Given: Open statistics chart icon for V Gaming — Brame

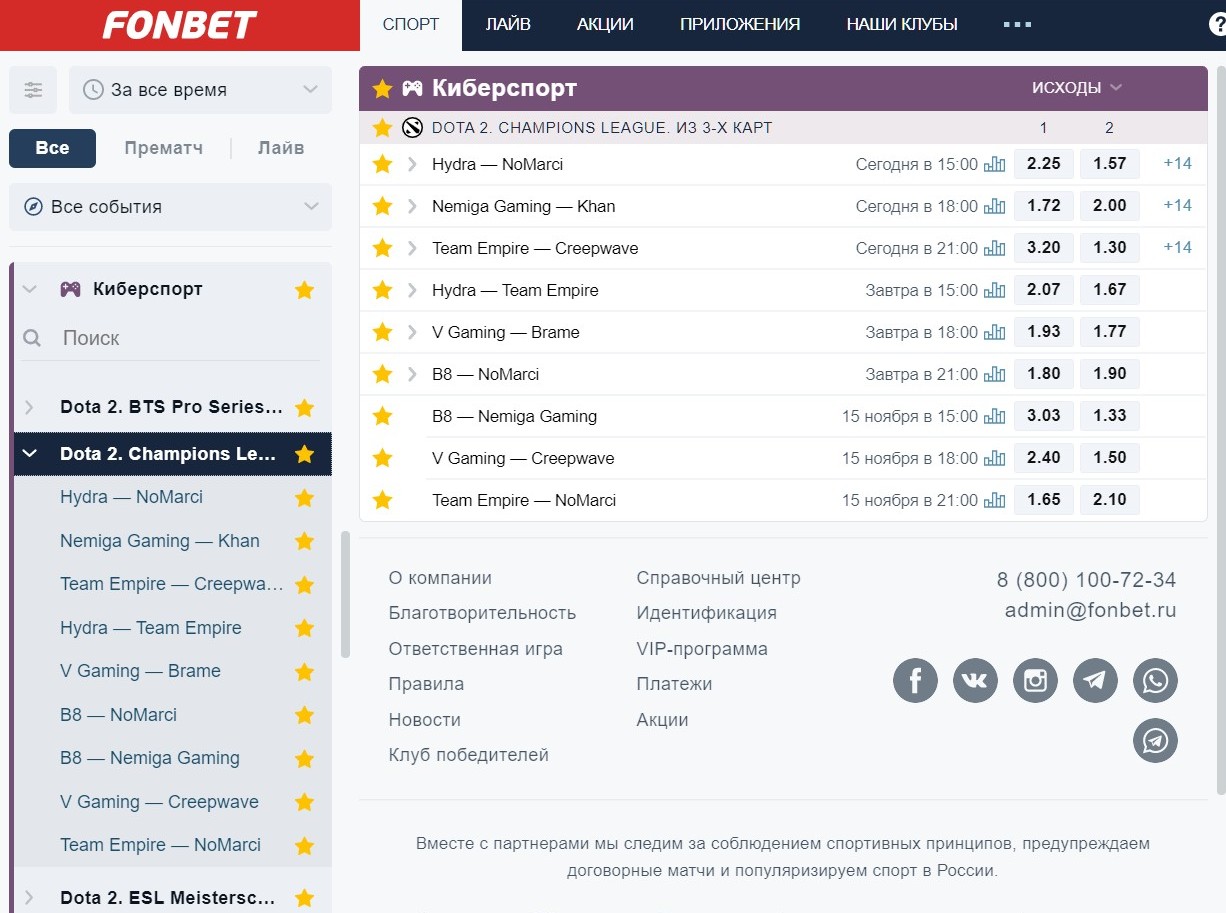Looking at the screenshot, I should [994, 332].
